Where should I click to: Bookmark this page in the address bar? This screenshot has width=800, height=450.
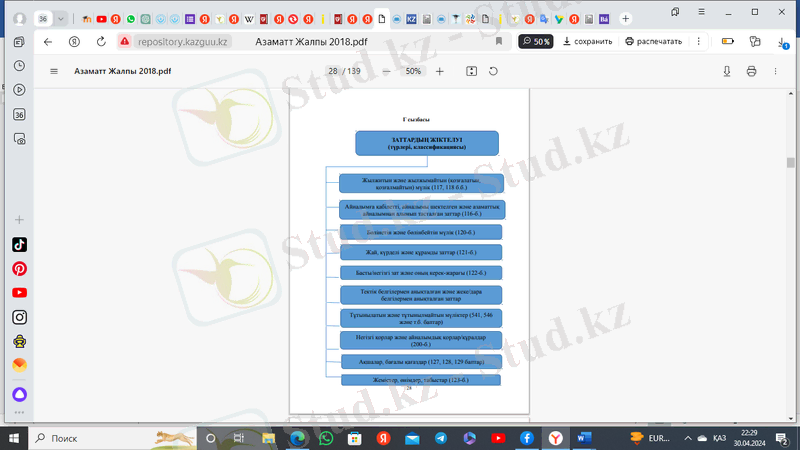[x=499, y=42]
